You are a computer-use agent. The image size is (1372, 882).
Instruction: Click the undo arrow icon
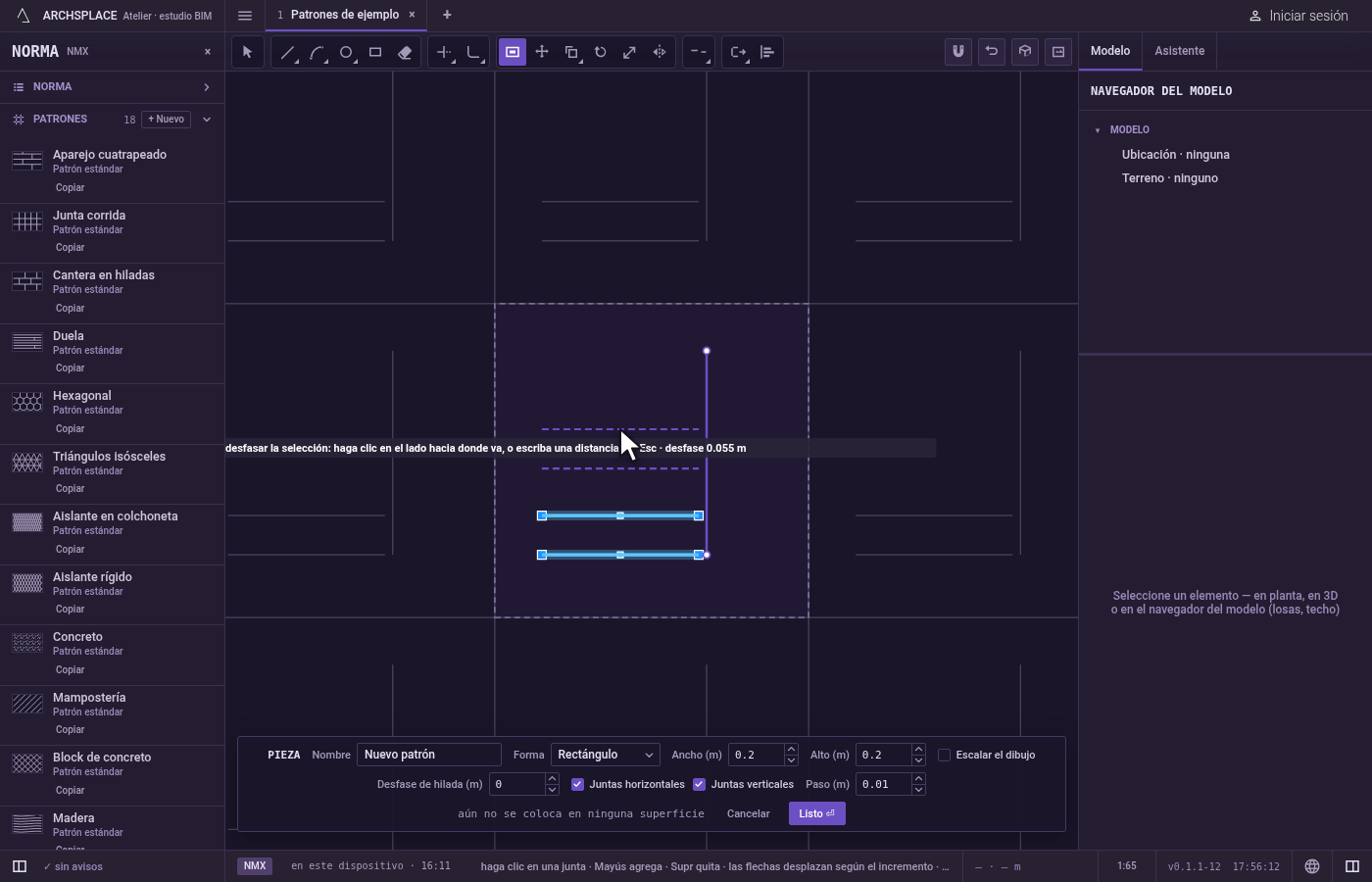[x=992, y=52]
